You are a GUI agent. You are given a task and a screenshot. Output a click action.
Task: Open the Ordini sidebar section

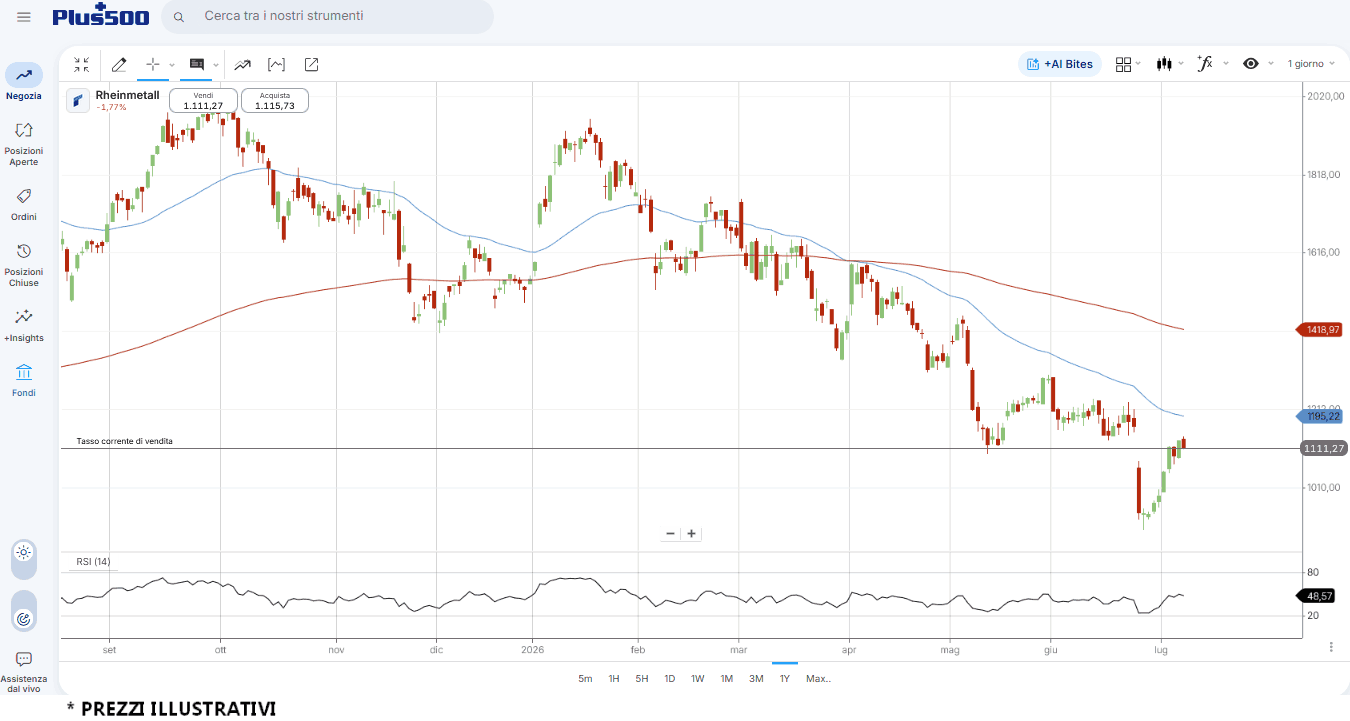24,204
